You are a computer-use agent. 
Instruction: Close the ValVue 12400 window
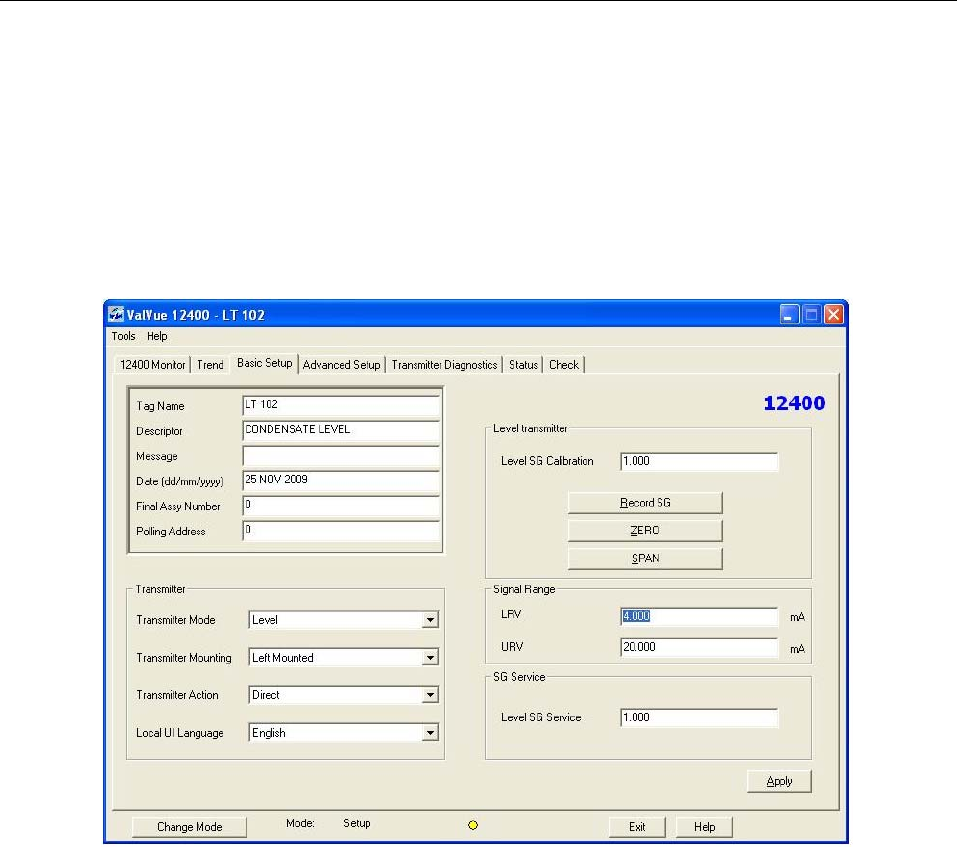(833, 314)
